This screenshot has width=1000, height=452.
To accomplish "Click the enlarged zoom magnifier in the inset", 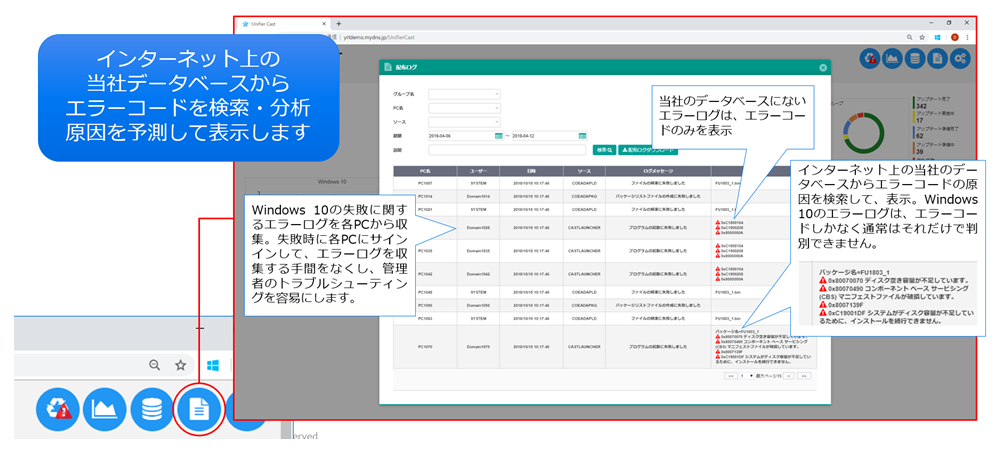I will pos(155,365).
